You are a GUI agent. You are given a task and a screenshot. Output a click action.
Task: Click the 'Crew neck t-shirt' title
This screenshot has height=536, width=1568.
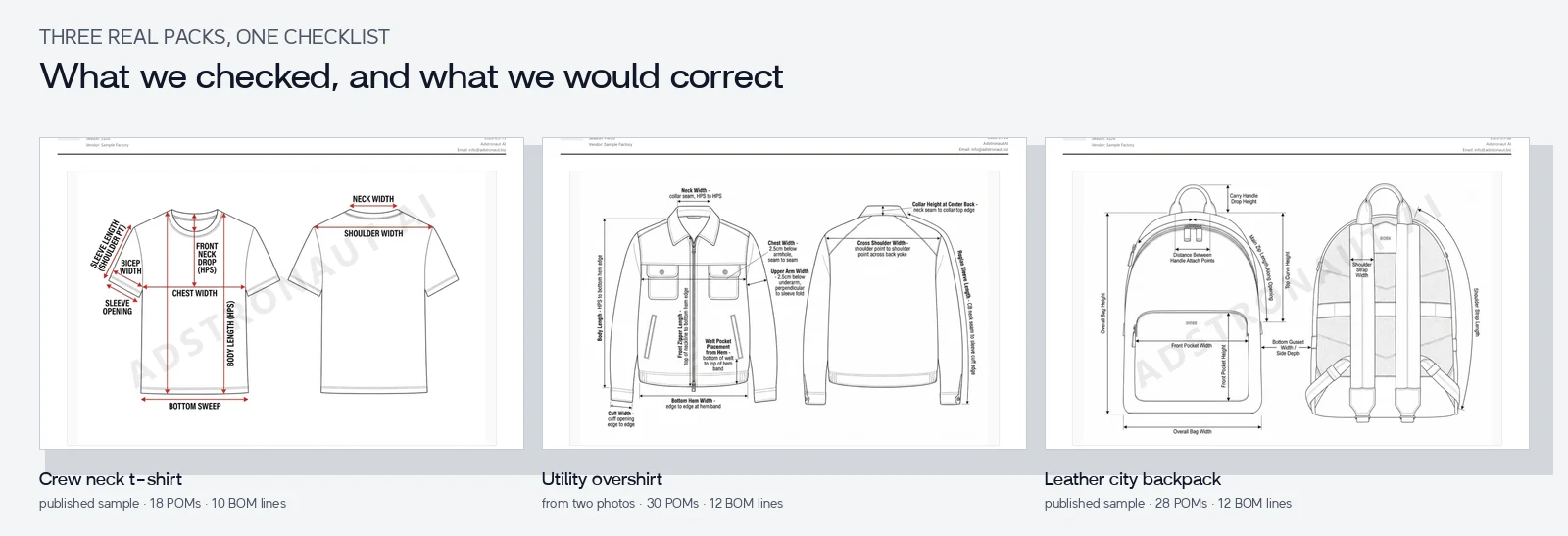111,479
